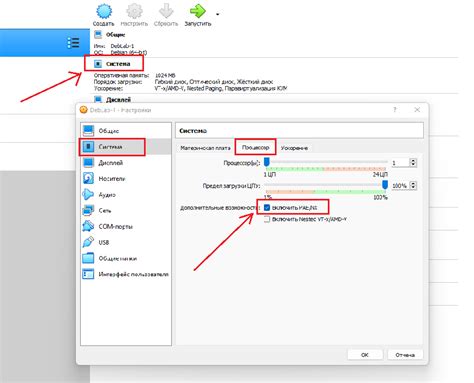This screenshot has width=474, height=383.
Task: Select USB in the settings sidebar
Action: (126, 242)
